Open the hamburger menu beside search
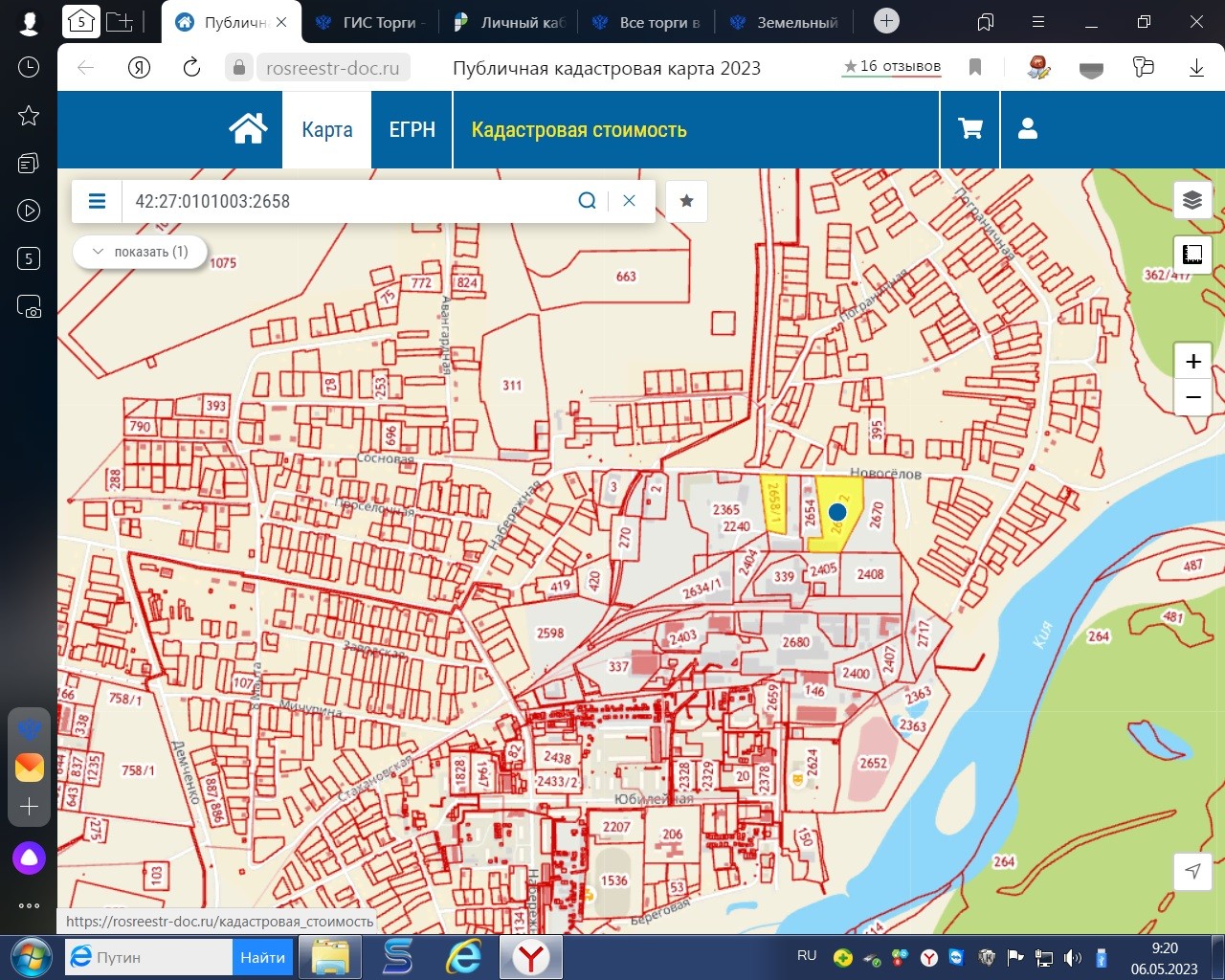1225x980 pixels. pos(97,201)
